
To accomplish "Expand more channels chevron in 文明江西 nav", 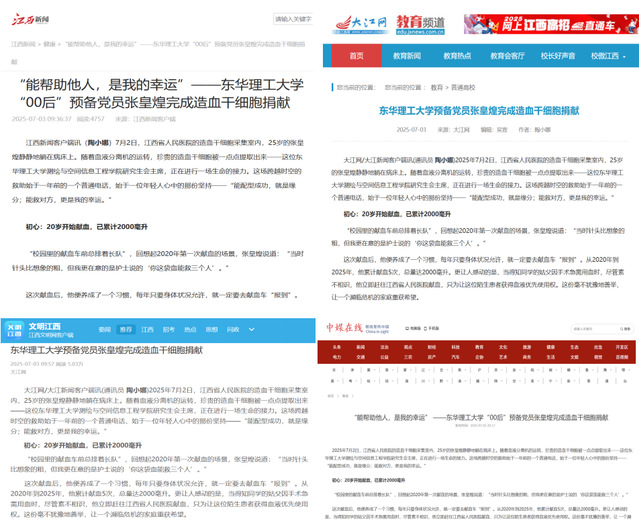I will tap(251, 329).
